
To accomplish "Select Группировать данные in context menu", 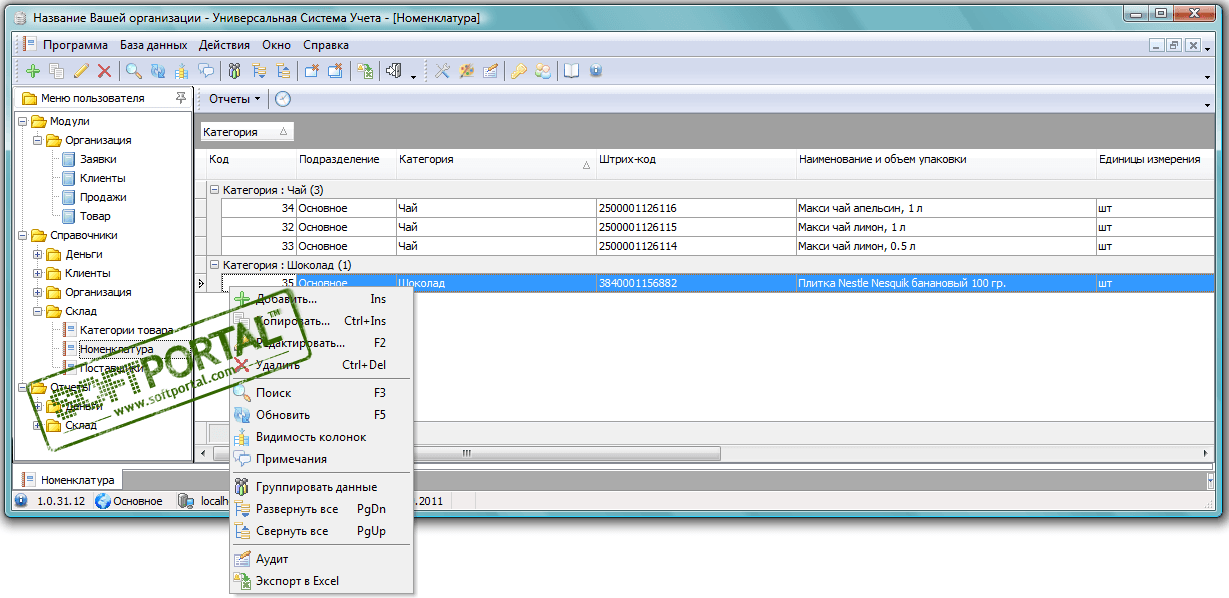I will pyautogui.click(x=316, y=487).
